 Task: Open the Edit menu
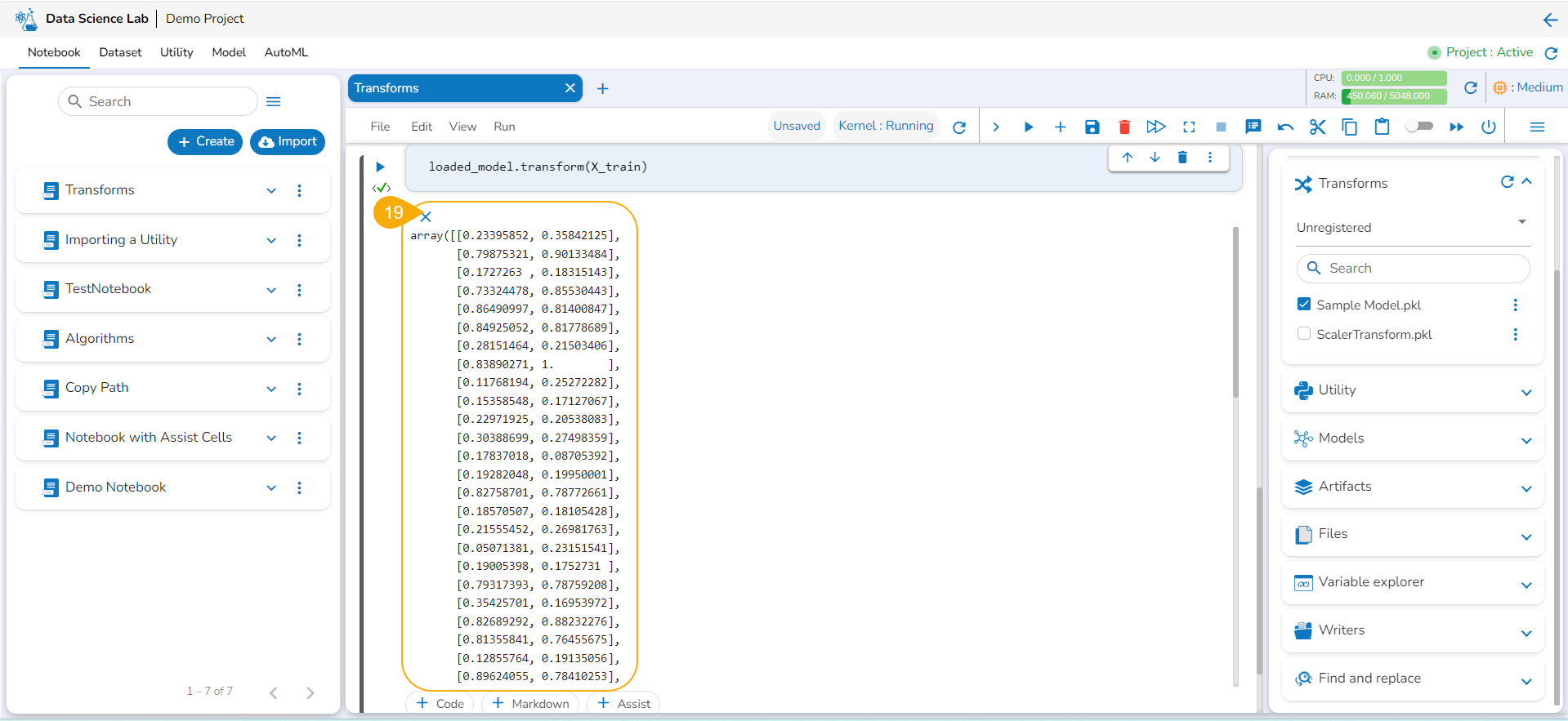click(x=422, y=127)
